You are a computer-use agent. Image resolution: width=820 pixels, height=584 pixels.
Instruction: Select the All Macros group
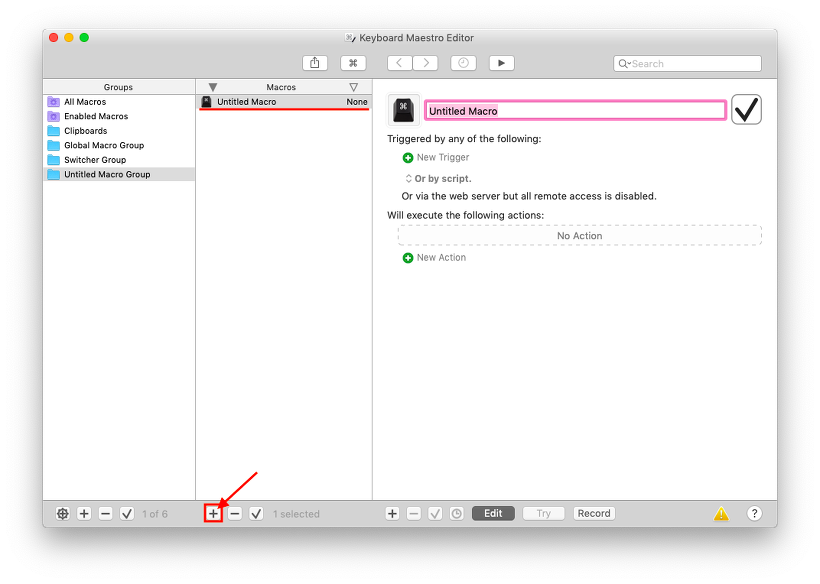click(x=119, y=102)
